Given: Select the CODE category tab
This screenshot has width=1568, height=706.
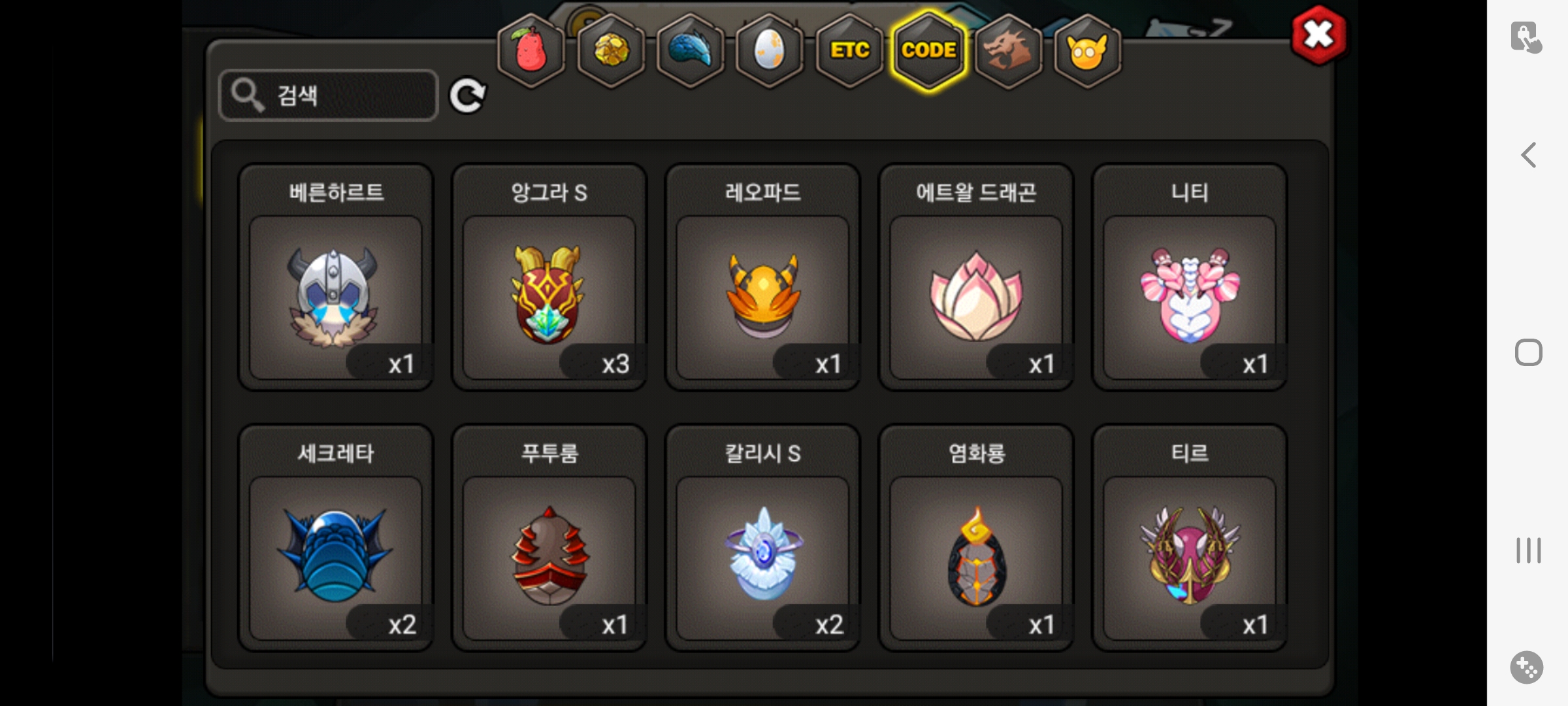Looking at the screenshot, I should 928,50.
